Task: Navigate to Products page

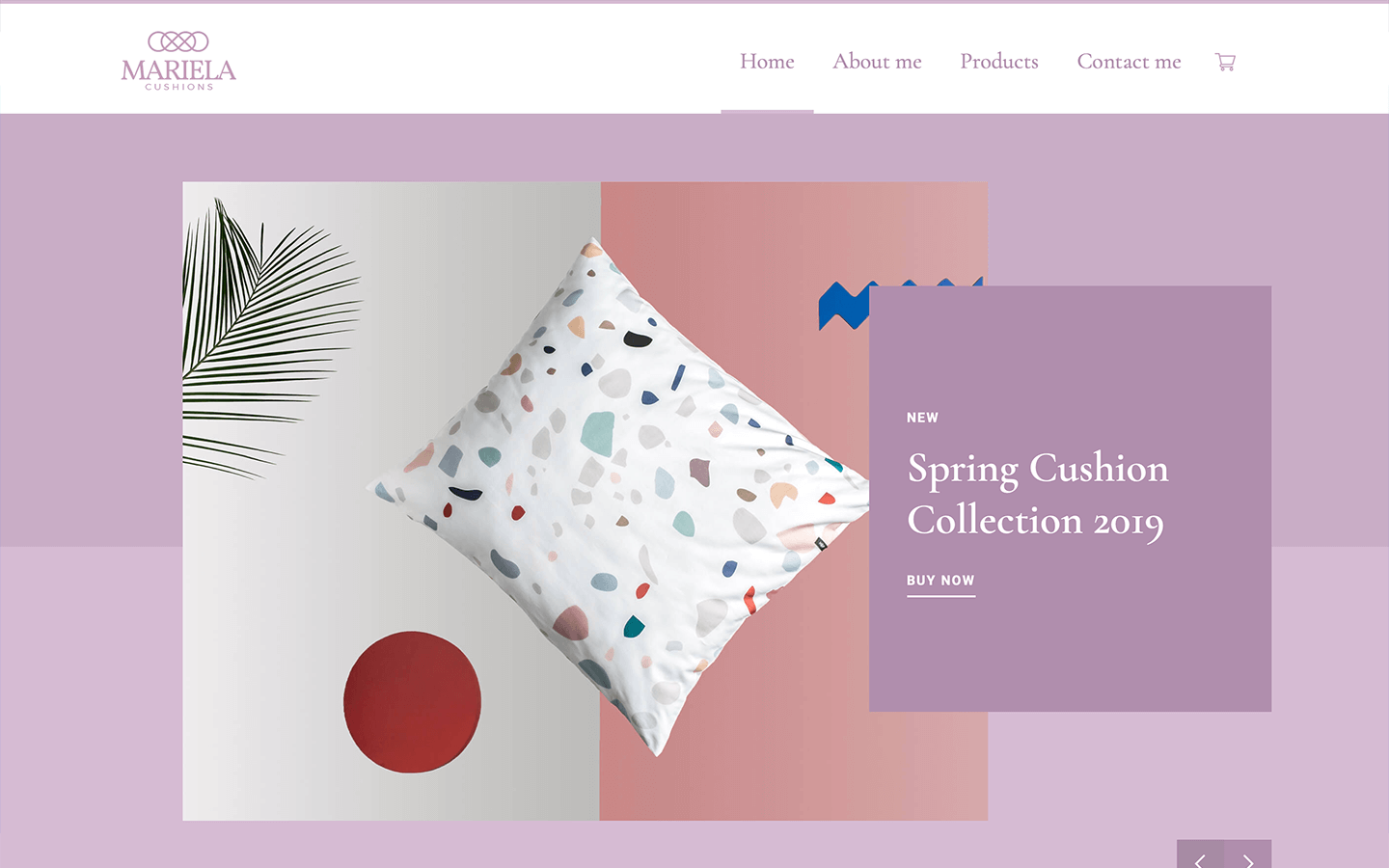Action: 999,62
